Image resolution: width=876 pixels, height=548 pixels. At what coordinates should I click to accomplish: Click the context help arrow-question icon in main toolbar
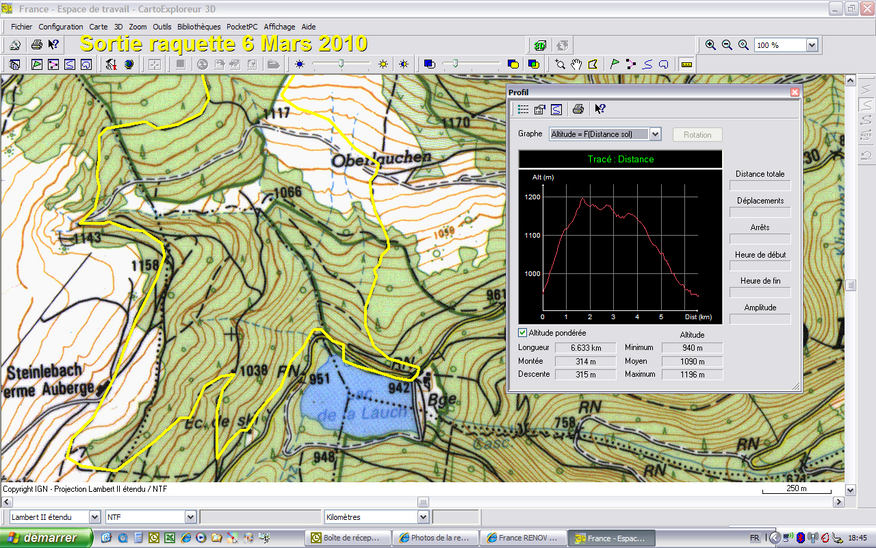pos(54,45)
